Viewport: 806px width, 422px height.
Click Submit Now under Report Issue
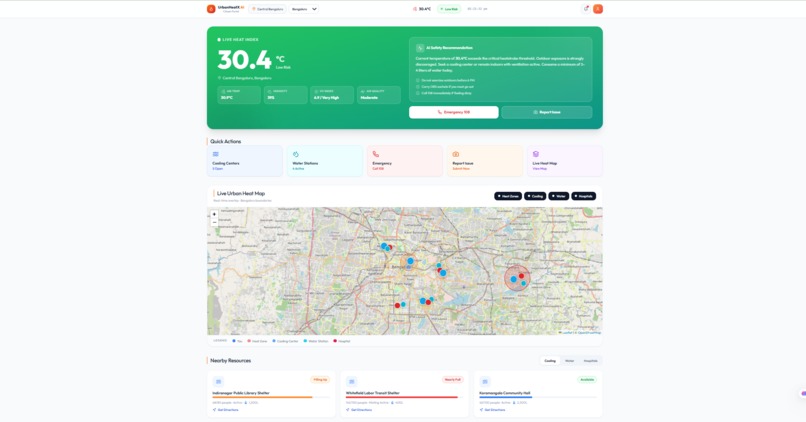tap(461, 169)
